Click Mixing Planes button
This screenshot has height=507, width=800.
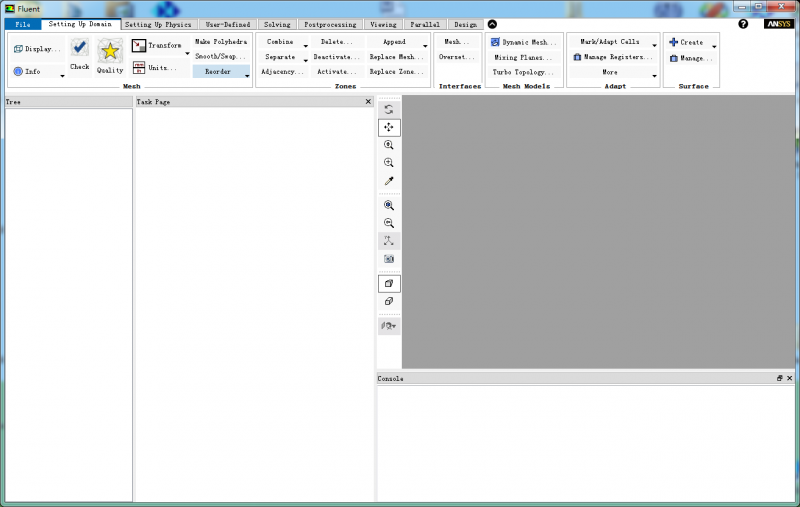[x=523, y=58]
